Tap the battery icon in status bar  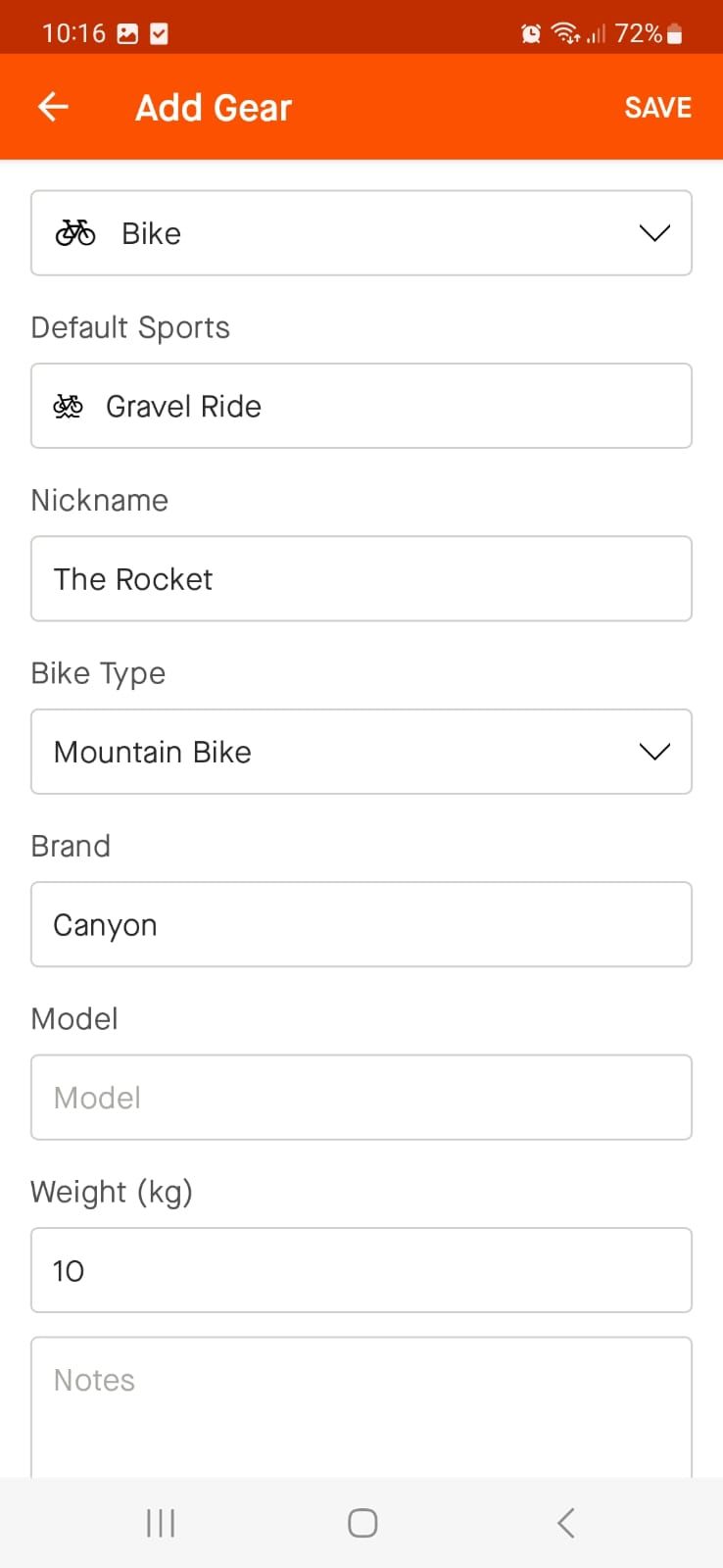[x=674, y=34]
